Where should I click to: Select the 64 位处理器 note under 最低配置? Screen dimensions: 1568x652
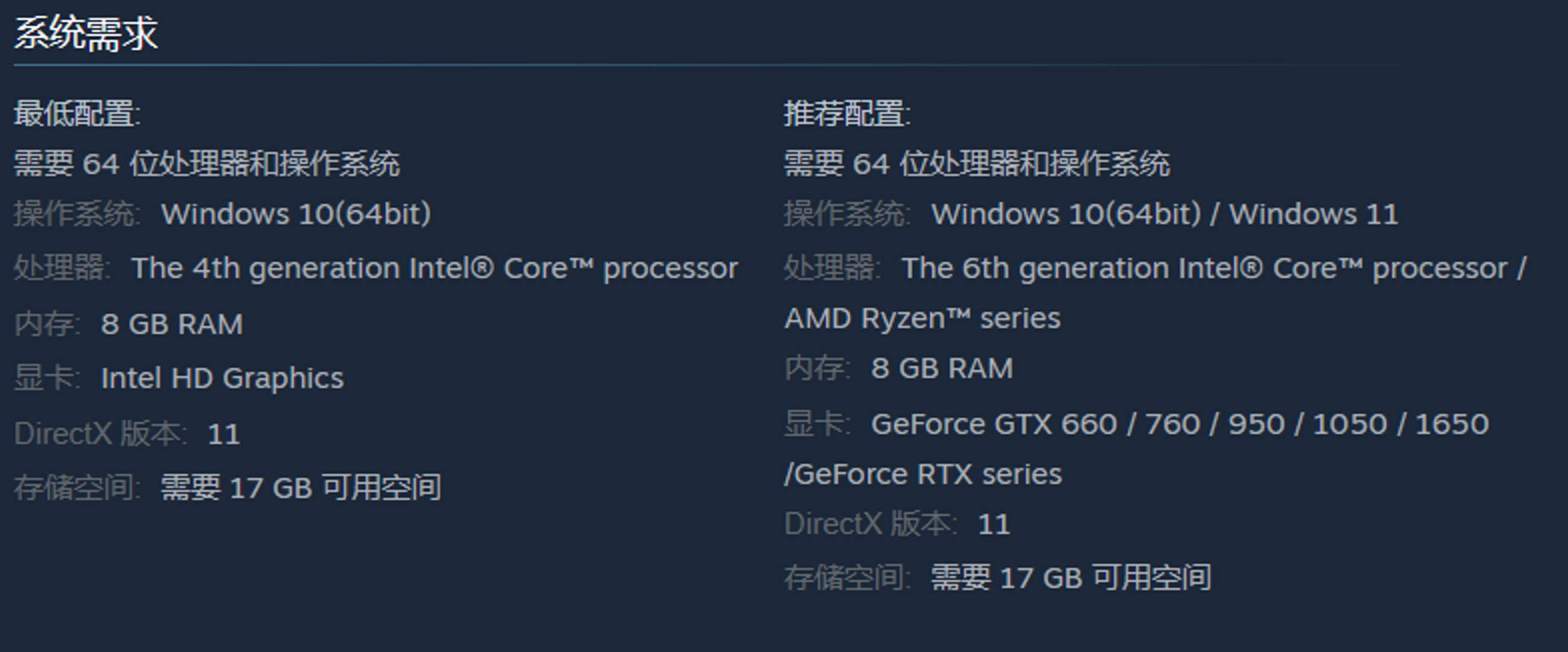[x=207, y=164]
